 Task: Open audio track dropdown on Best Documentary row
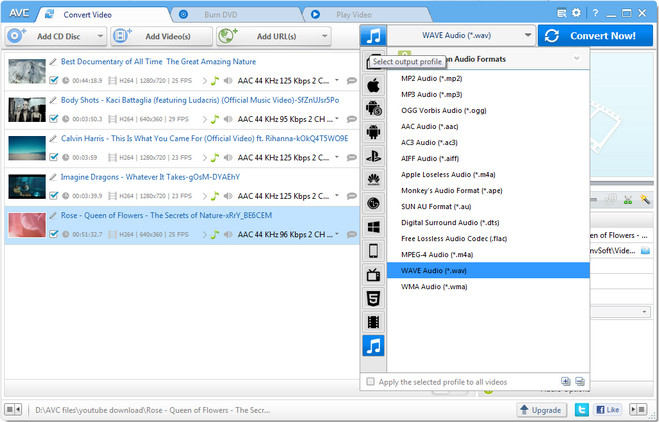tap(337, 80)
